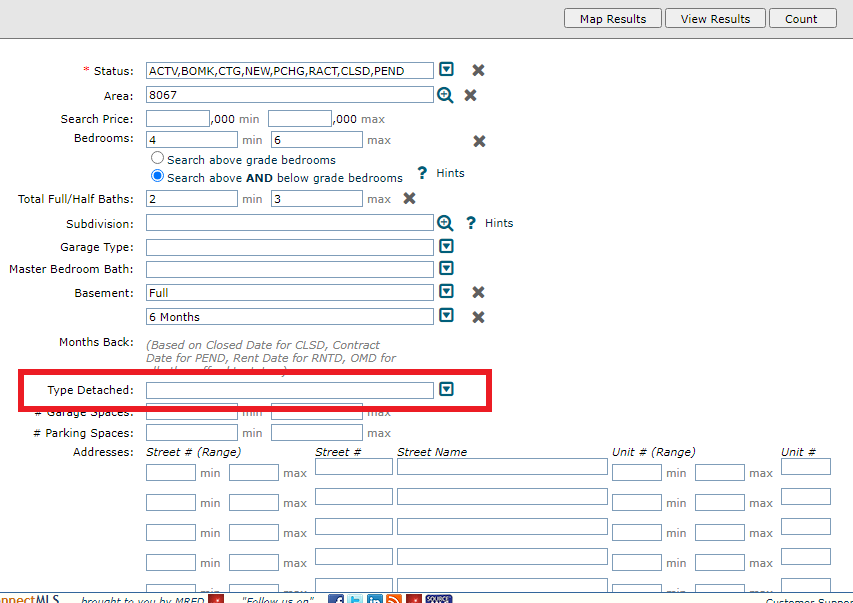Clear the Area field with its X

pos(470,95)
